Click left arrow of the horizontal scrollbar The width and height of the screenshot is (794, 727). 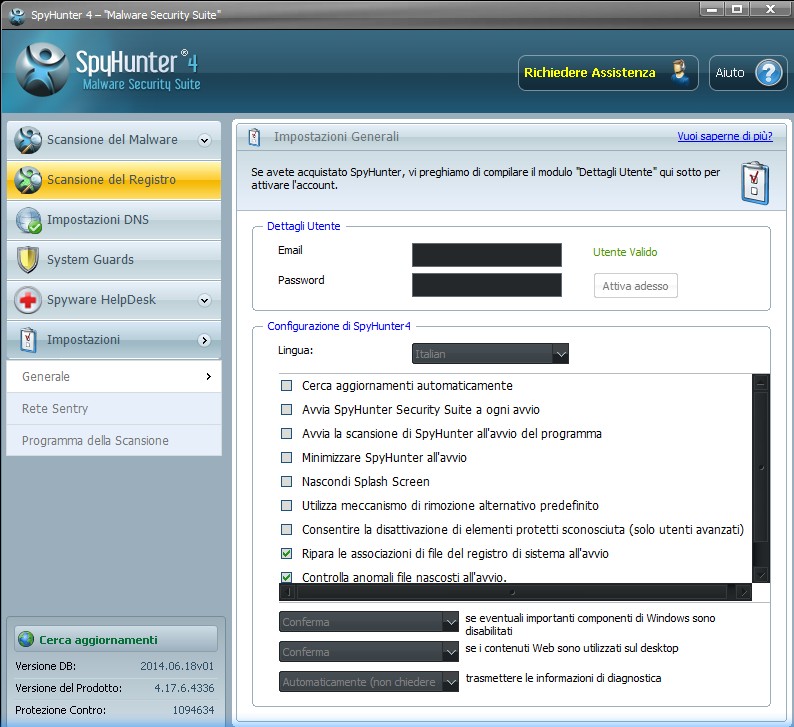288,591
